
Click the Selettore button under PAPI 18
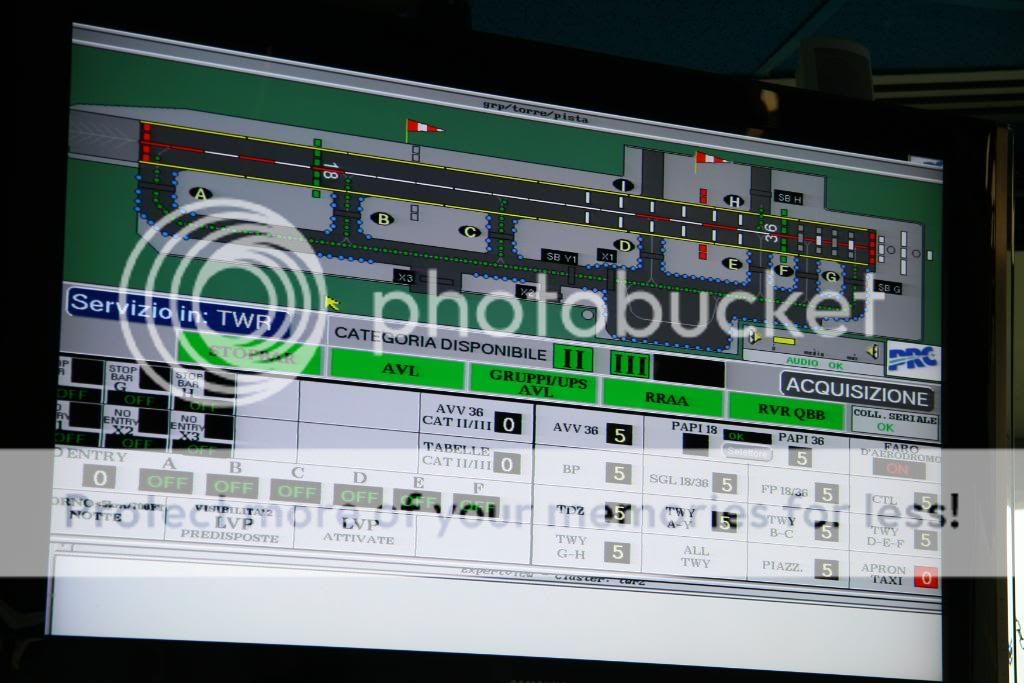pyautogui.click(x=748, y=452)
